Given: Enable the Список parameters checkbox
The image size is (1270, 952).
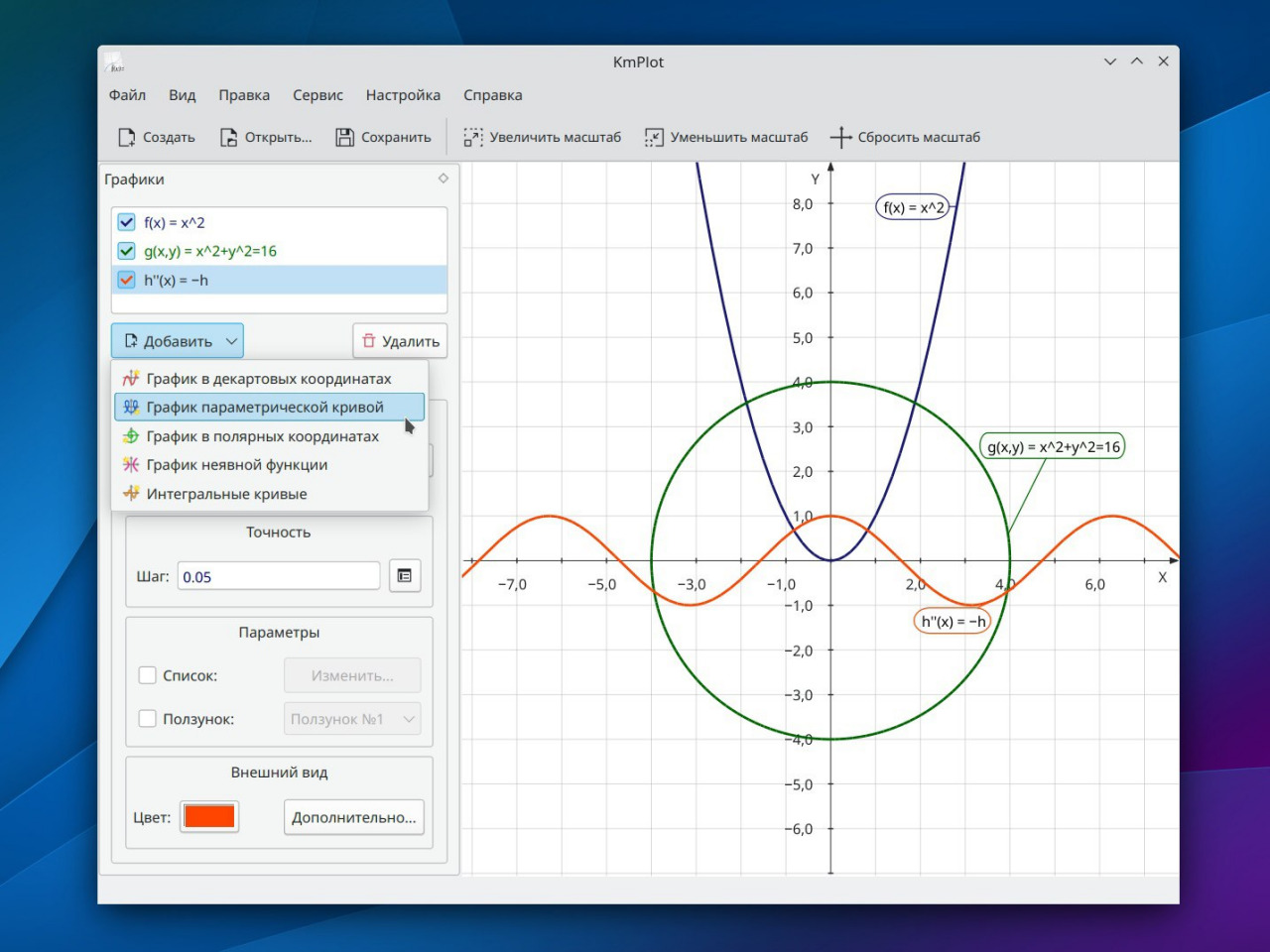Looking at the screenshot, I should pos(148,675).
